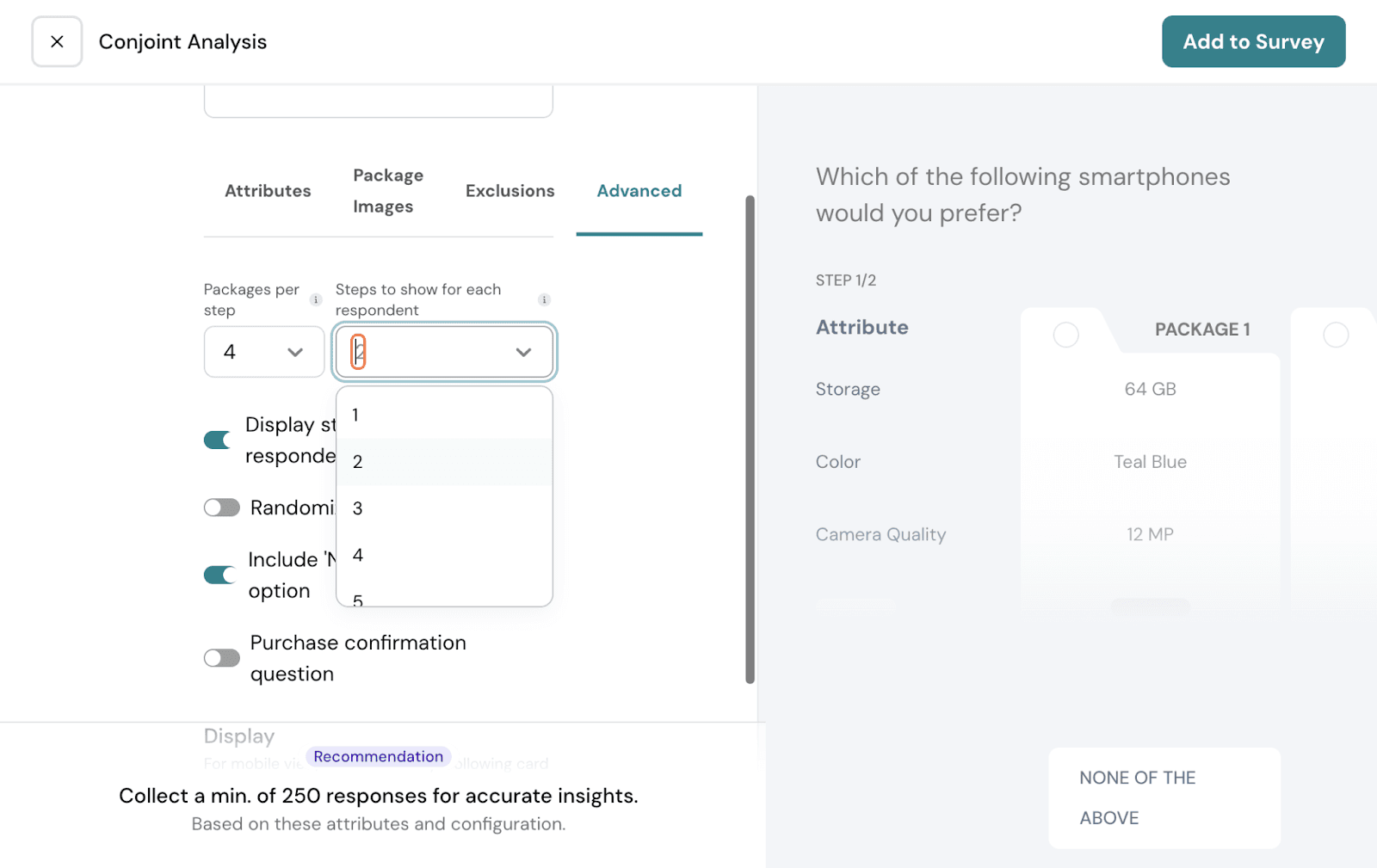Choose 3 from the steps dropdown list
Image resolution: width=1377 pixels, height=868 pixels.
[x=358, y=508]
